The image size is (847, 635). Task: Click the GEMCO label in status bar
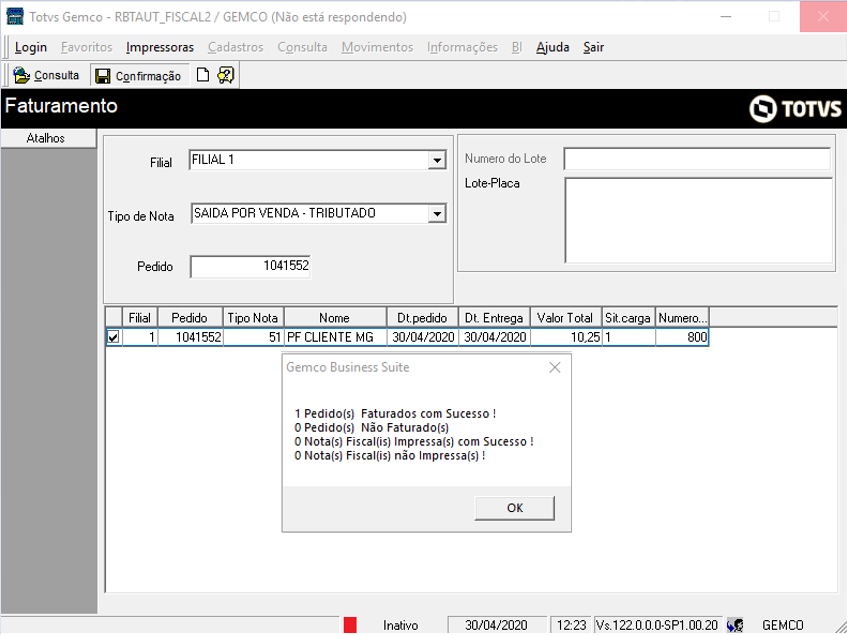click(x=783, y=625)
